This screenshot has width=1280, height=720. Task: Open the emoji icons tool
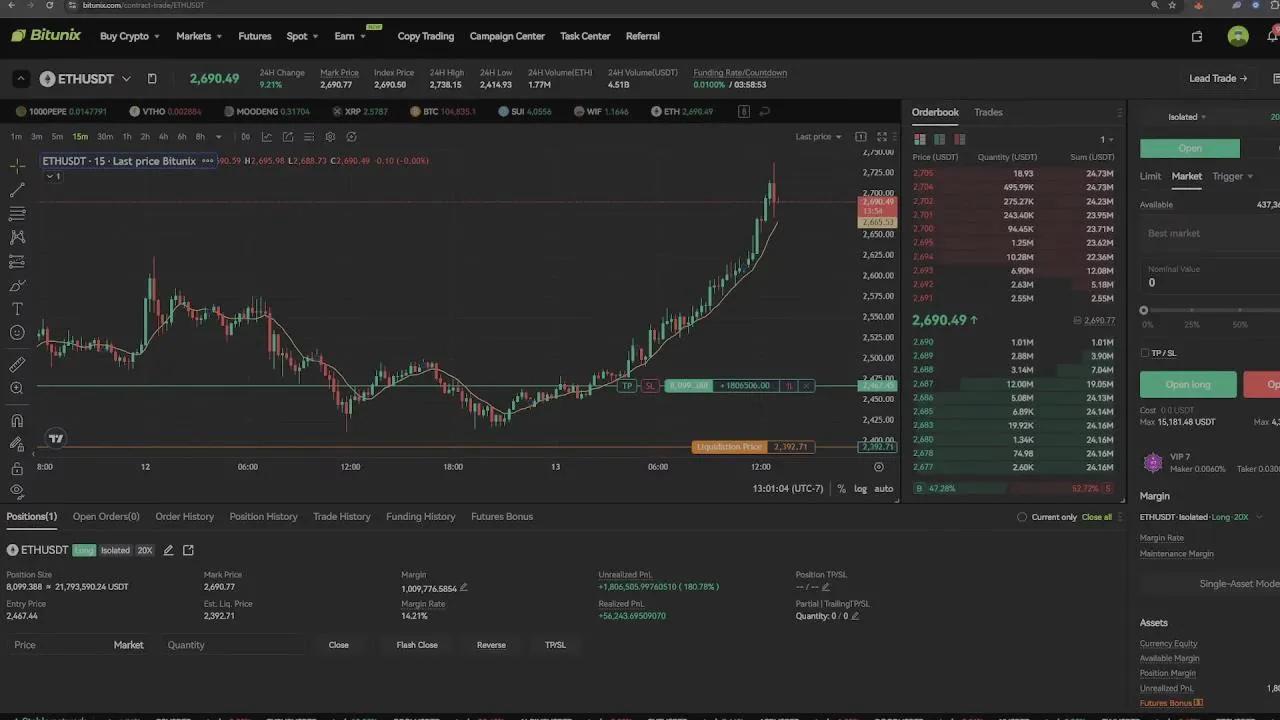point(17,333)
